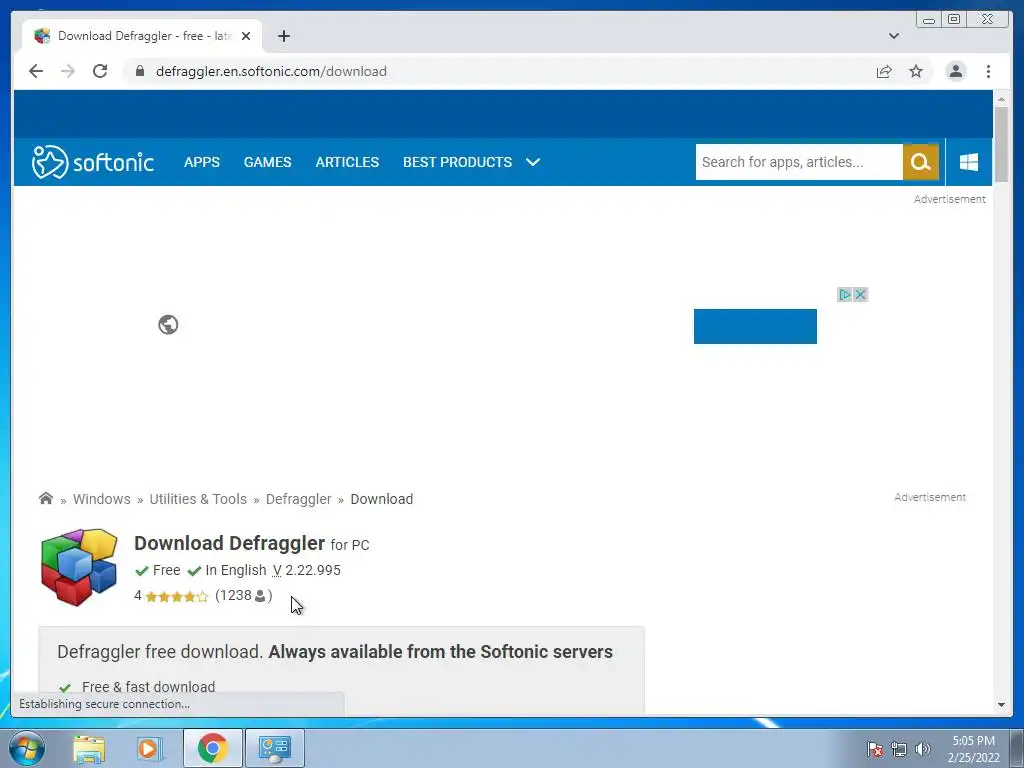This screenshot has width=1024, height=768.
Task: Open Windows Explorer from taskbar
Action: click(89, 748)
